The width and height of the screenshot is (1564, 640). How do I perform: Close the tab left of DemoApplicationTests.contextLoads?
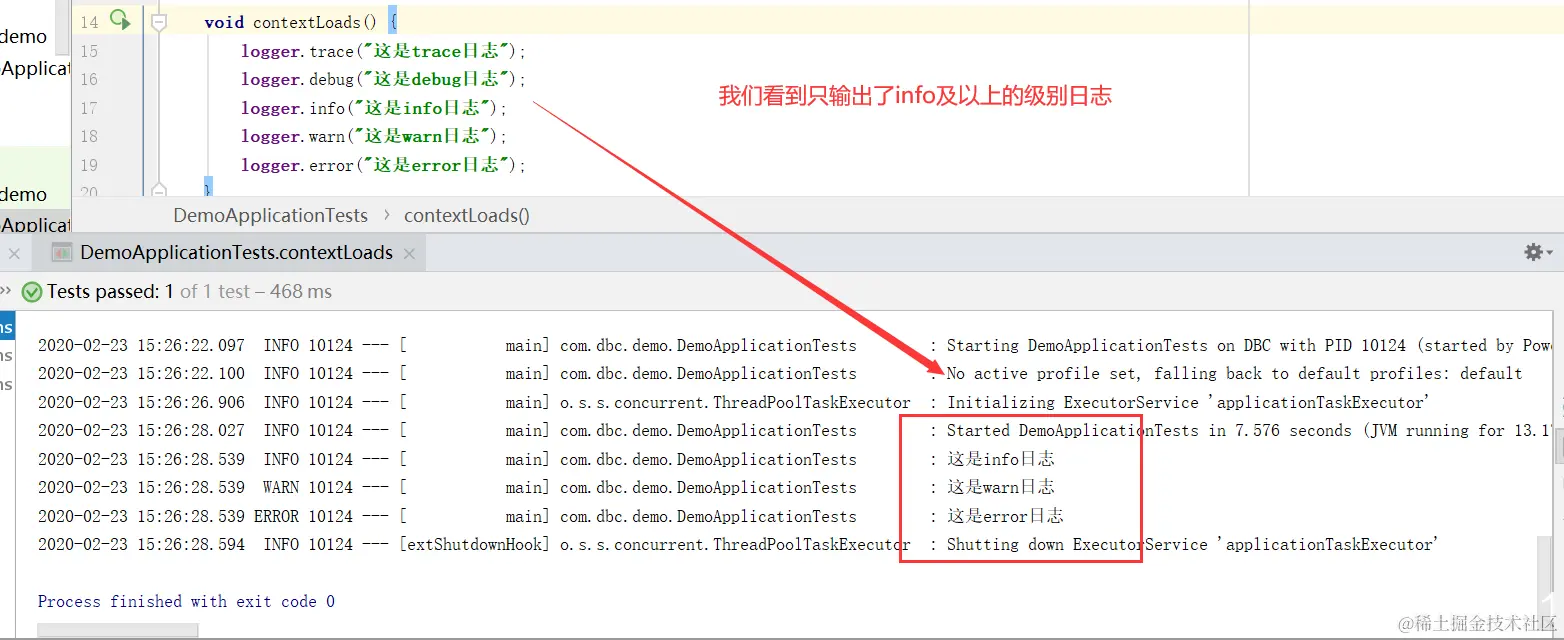point(14,254)
